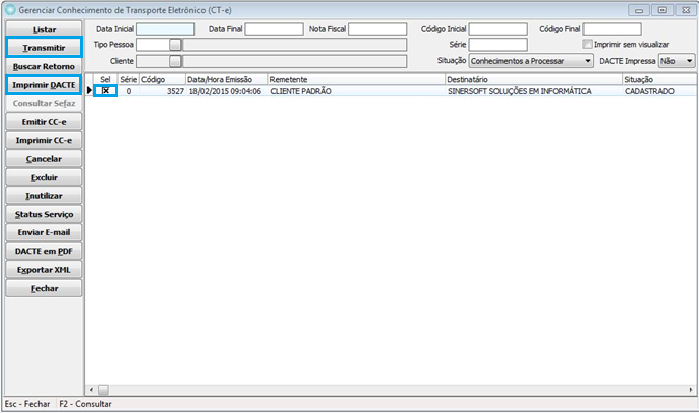Click the application icon in title bar
The height and width of the screenshot is (413, 699).
tap(11, 8)
